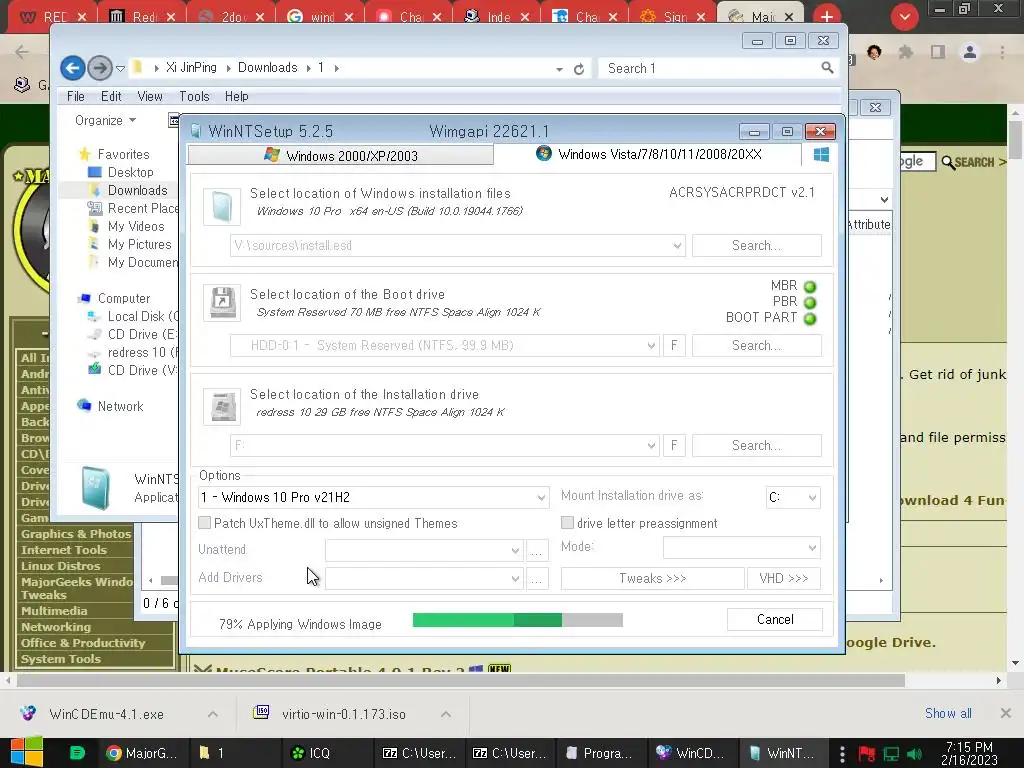
Task: Open the Tweaks >>> panel
Action: pos(652,579)
